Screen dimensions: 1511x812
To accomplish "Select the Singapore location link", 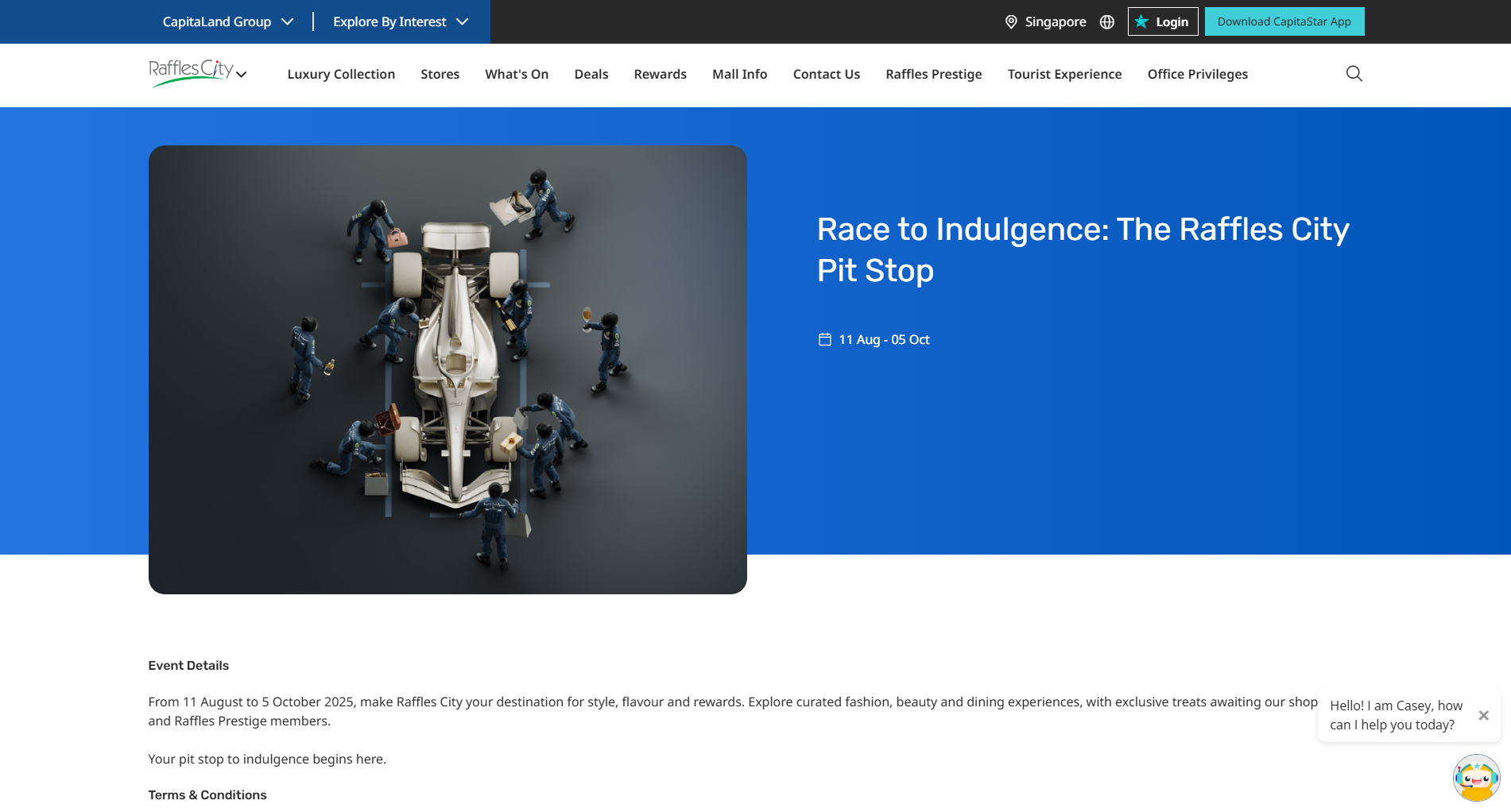I will (x=1055, y=22).
